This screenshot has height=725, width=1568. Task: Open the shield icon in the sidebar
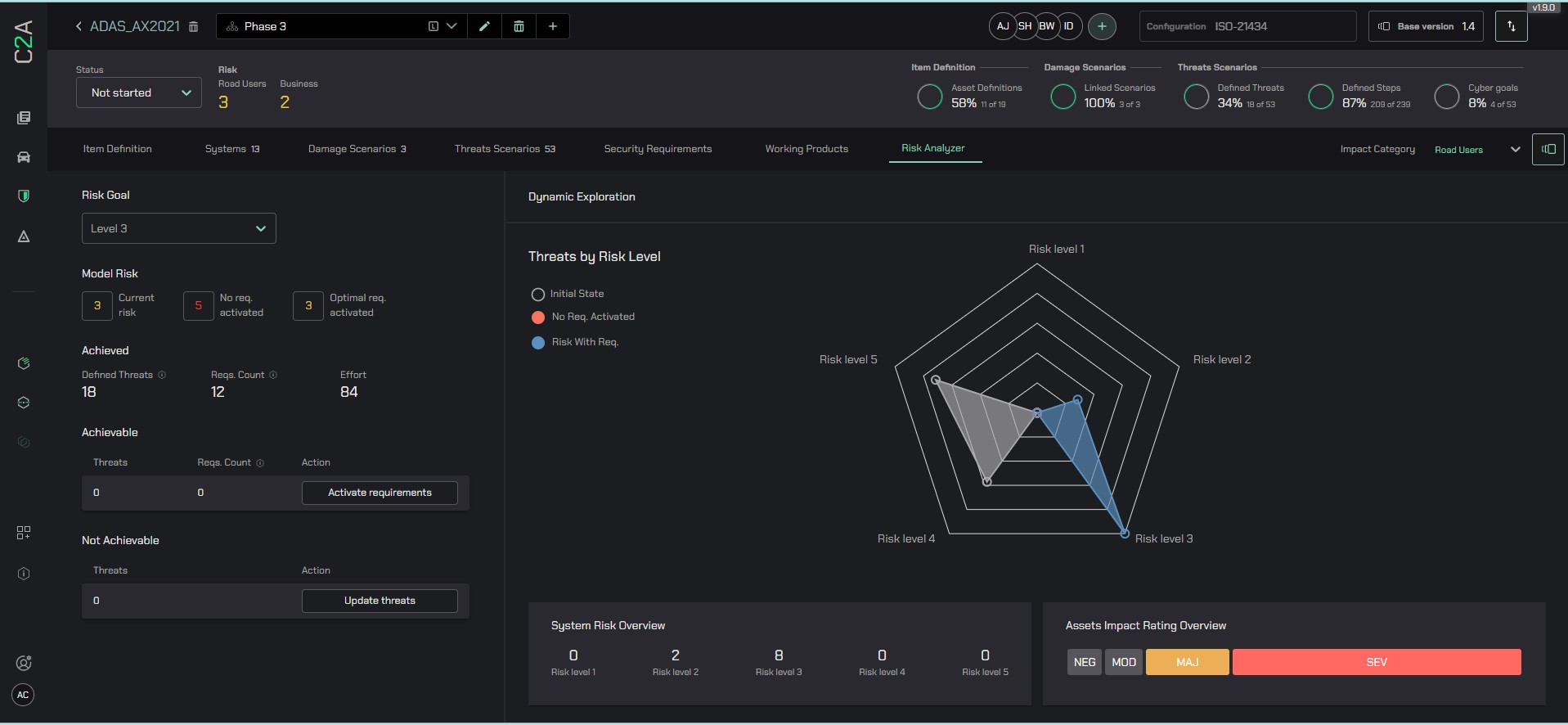24,196
